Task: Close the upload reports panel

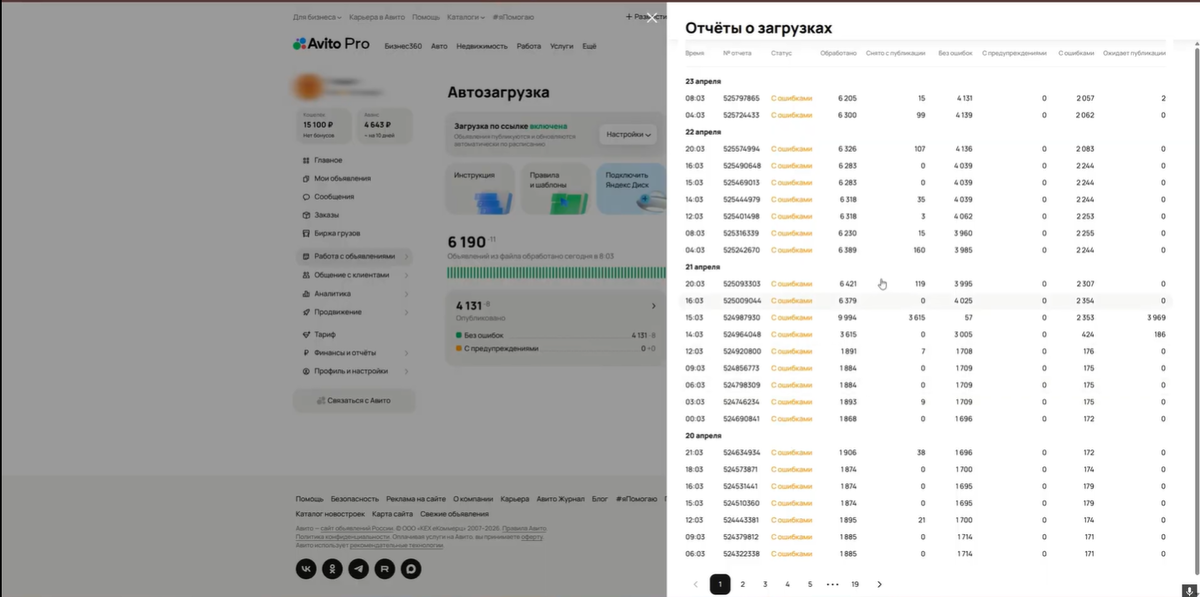Action: pyautogui.click(x=652, y=18)
